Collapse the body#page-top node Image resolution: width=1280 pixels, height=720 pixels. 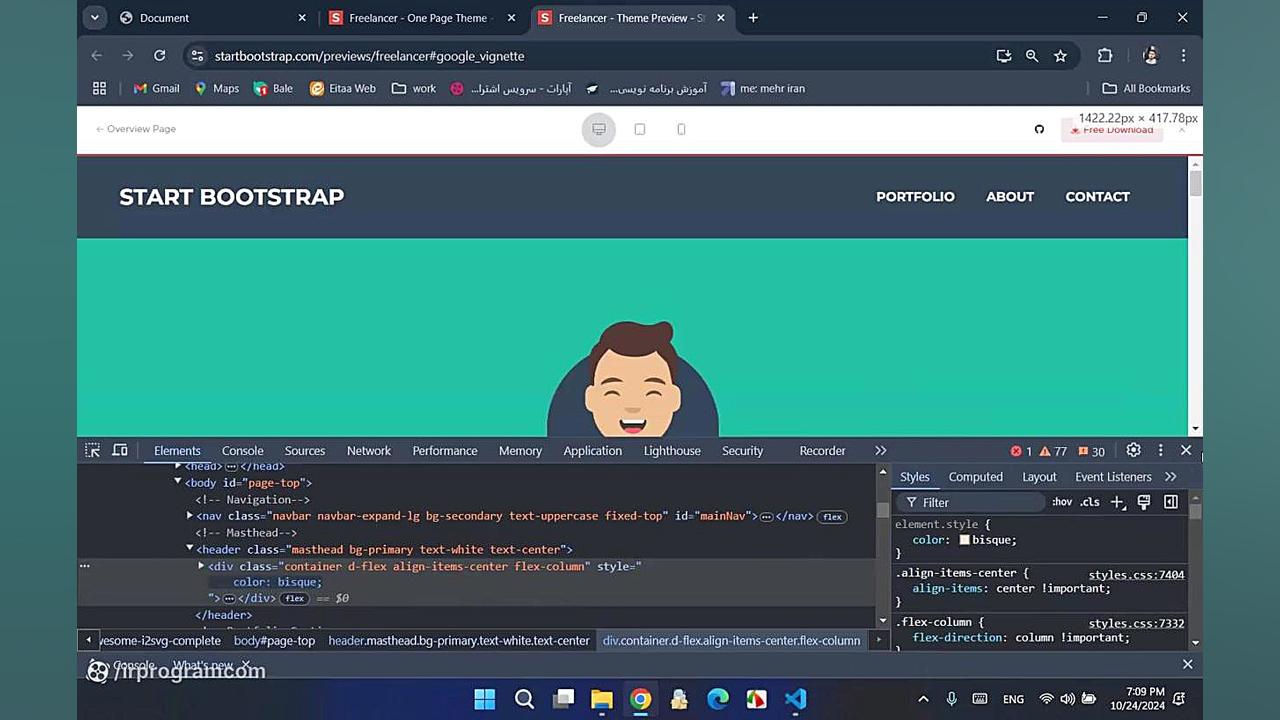pos(178,482)
